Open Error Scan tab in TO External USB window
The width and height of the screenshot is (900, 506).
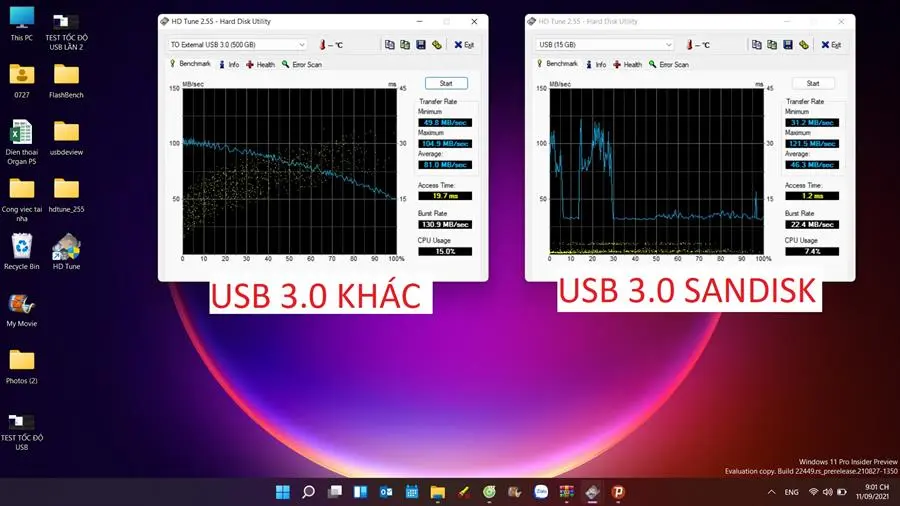tap(302, 65)
